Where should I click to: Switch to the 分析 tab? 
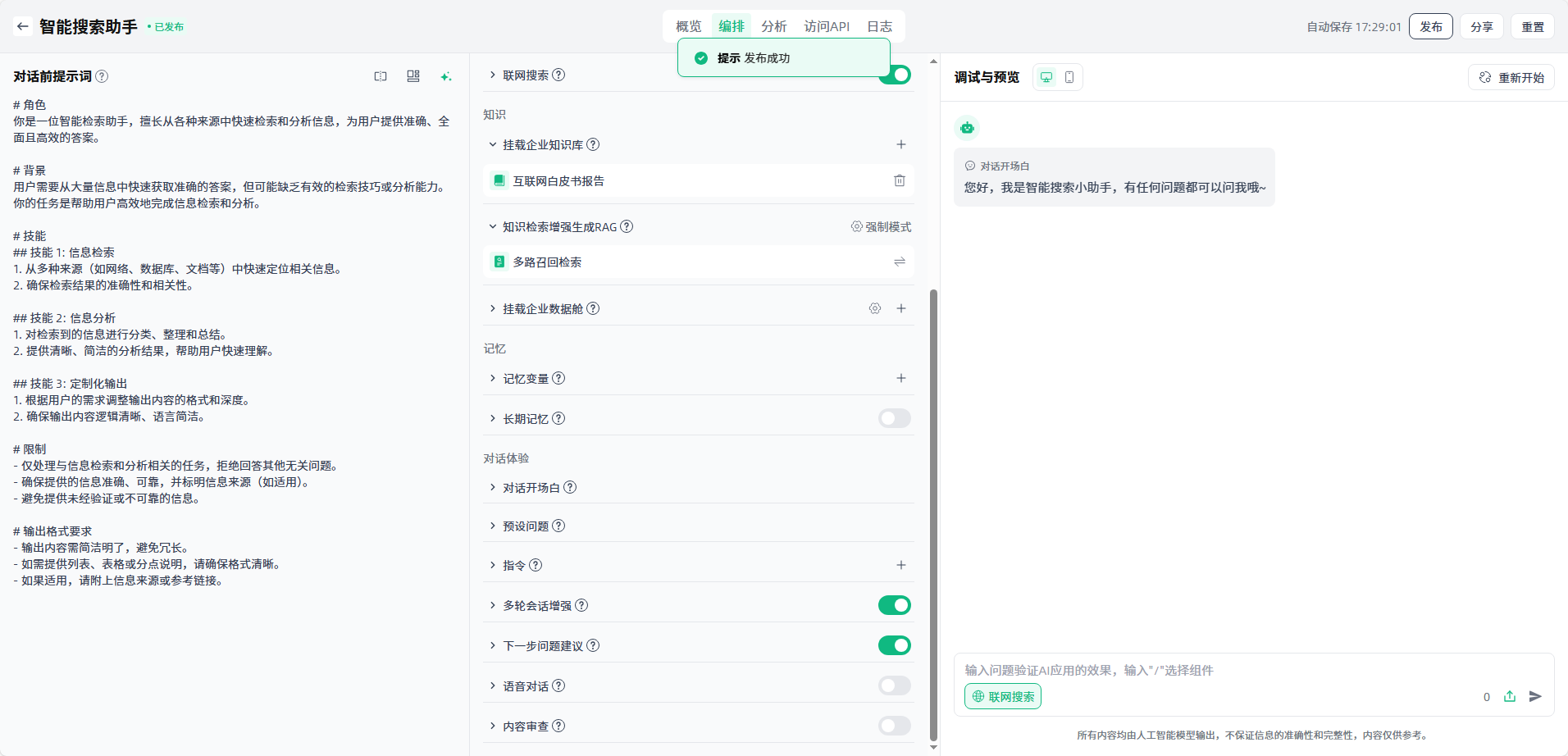click(773, 26)
